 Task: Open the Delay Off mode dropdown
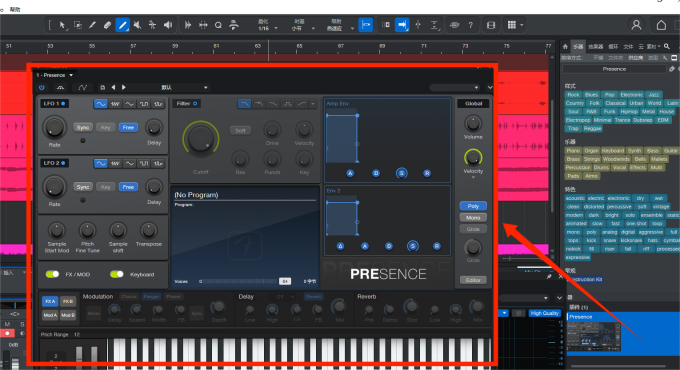click(x=284, y=297)
